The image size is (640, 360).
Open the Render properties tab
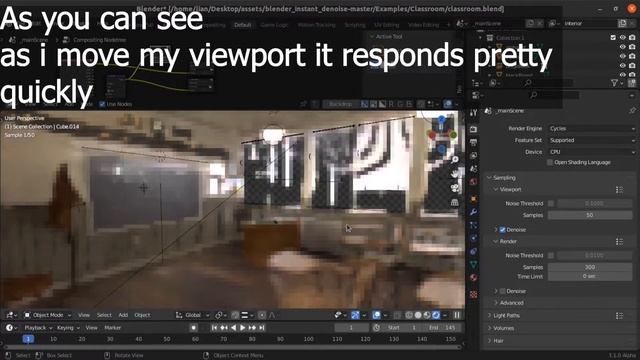click(x=473, y=129)
